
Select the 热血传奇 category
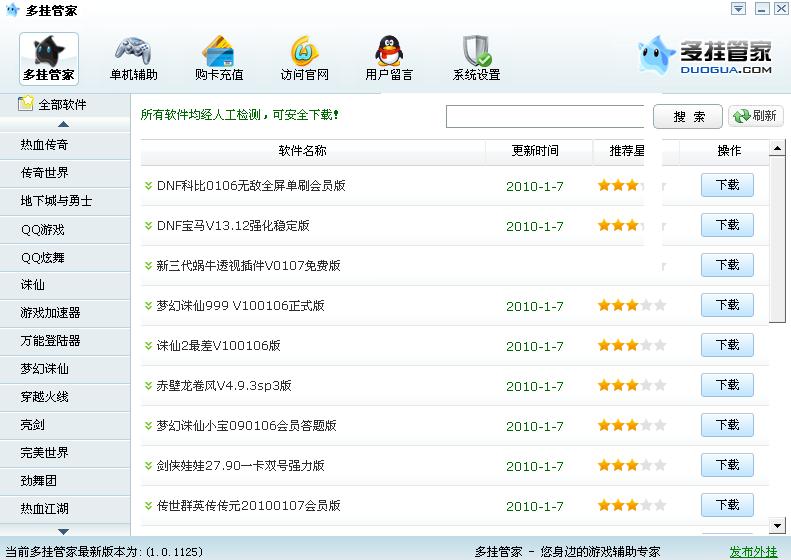click(x=65, y=145)
